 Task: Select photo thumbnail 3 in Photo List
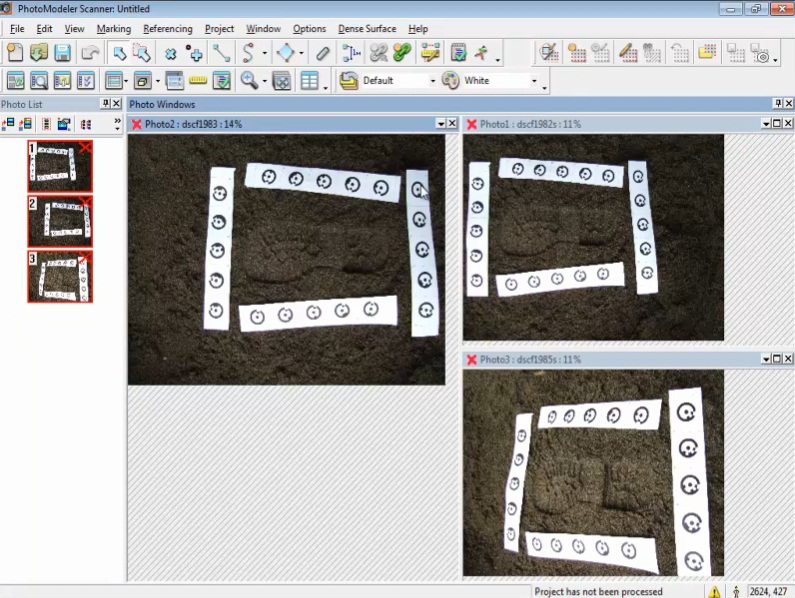tap(60, 276)
